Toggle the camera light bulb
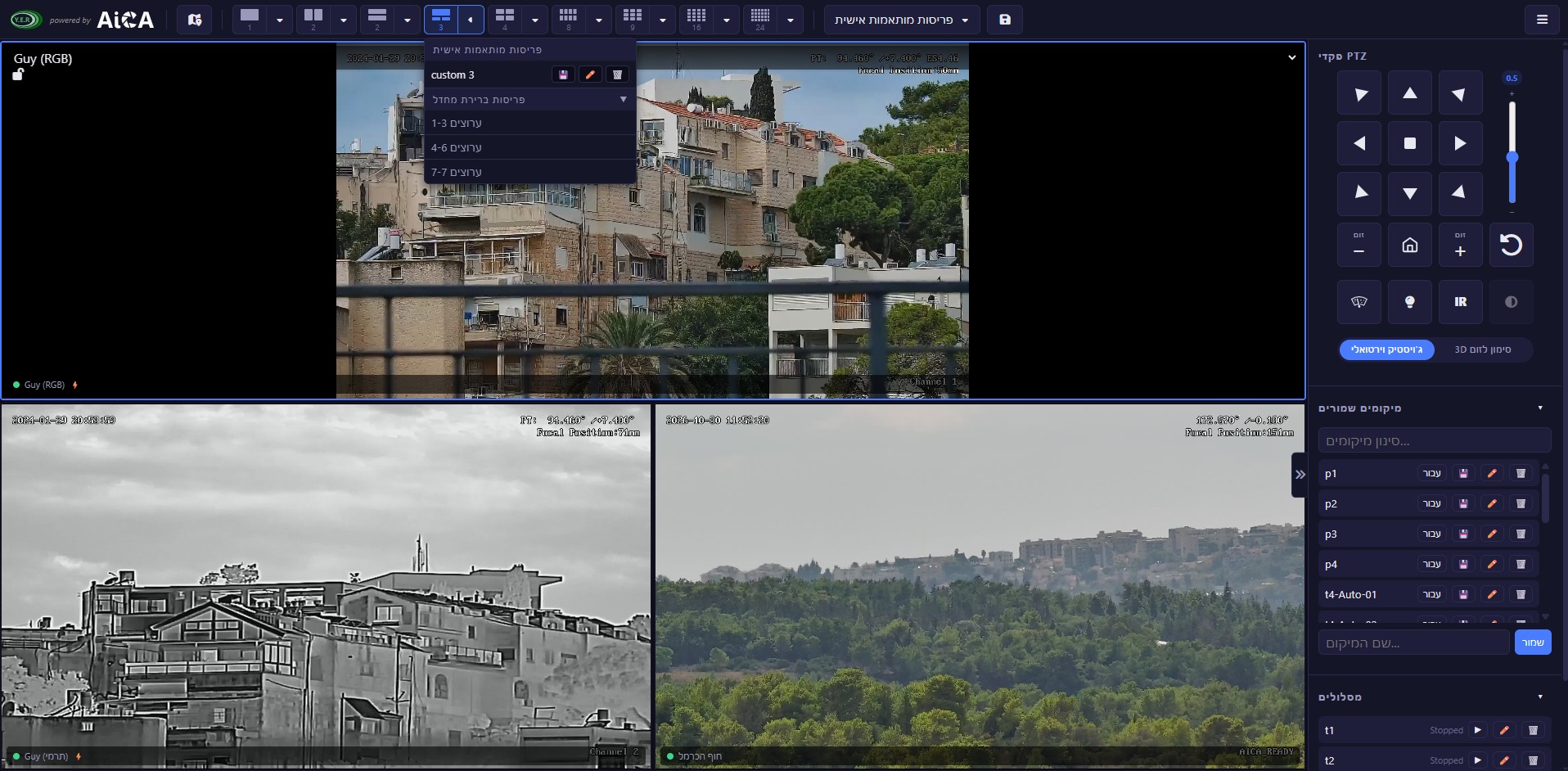The width and height of the screenshot is (1568, 771). (x=1409, y=302)
